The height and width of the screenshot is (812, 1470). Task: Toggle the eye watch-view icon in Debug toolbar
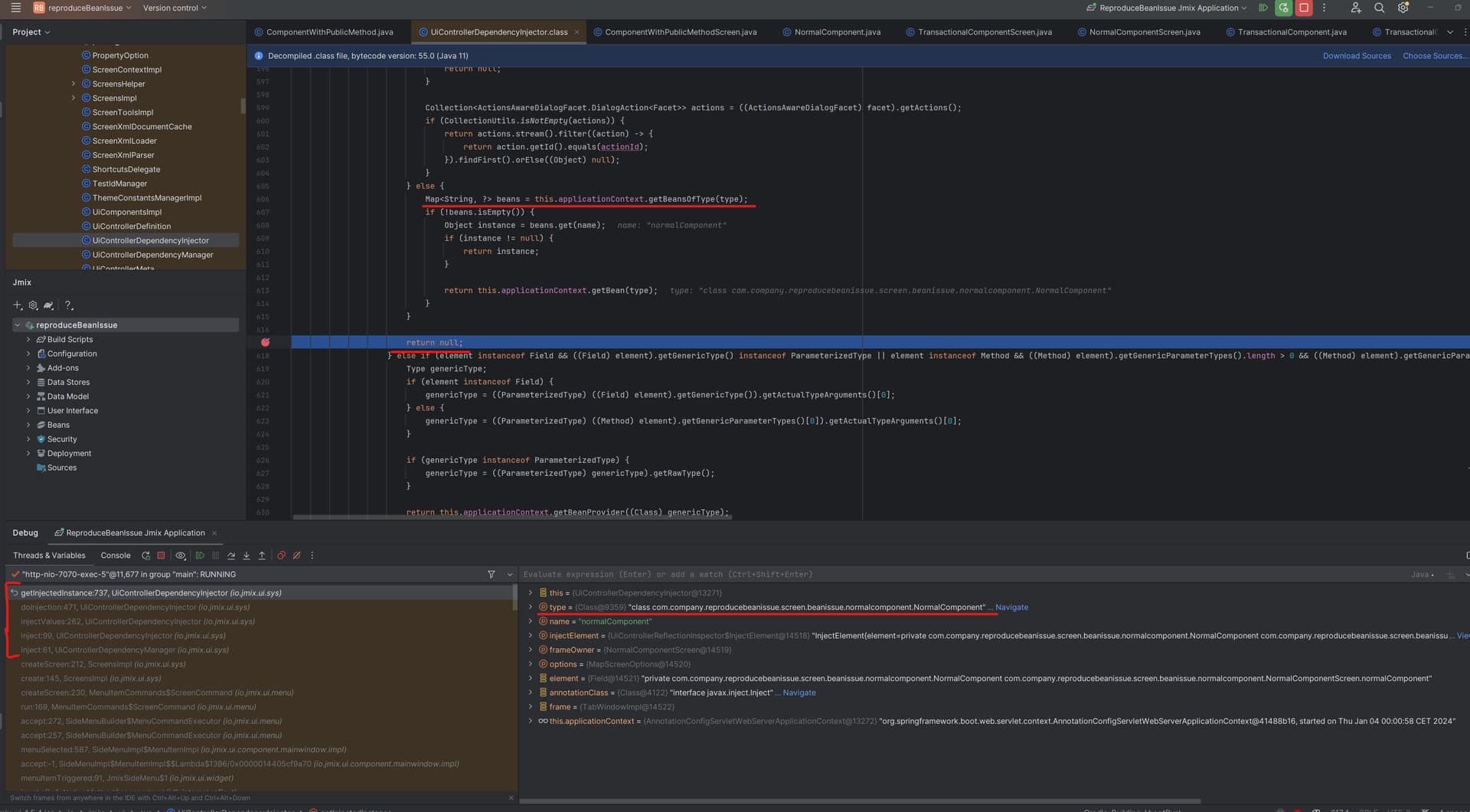pyautogui.click(x=181, y=556)
